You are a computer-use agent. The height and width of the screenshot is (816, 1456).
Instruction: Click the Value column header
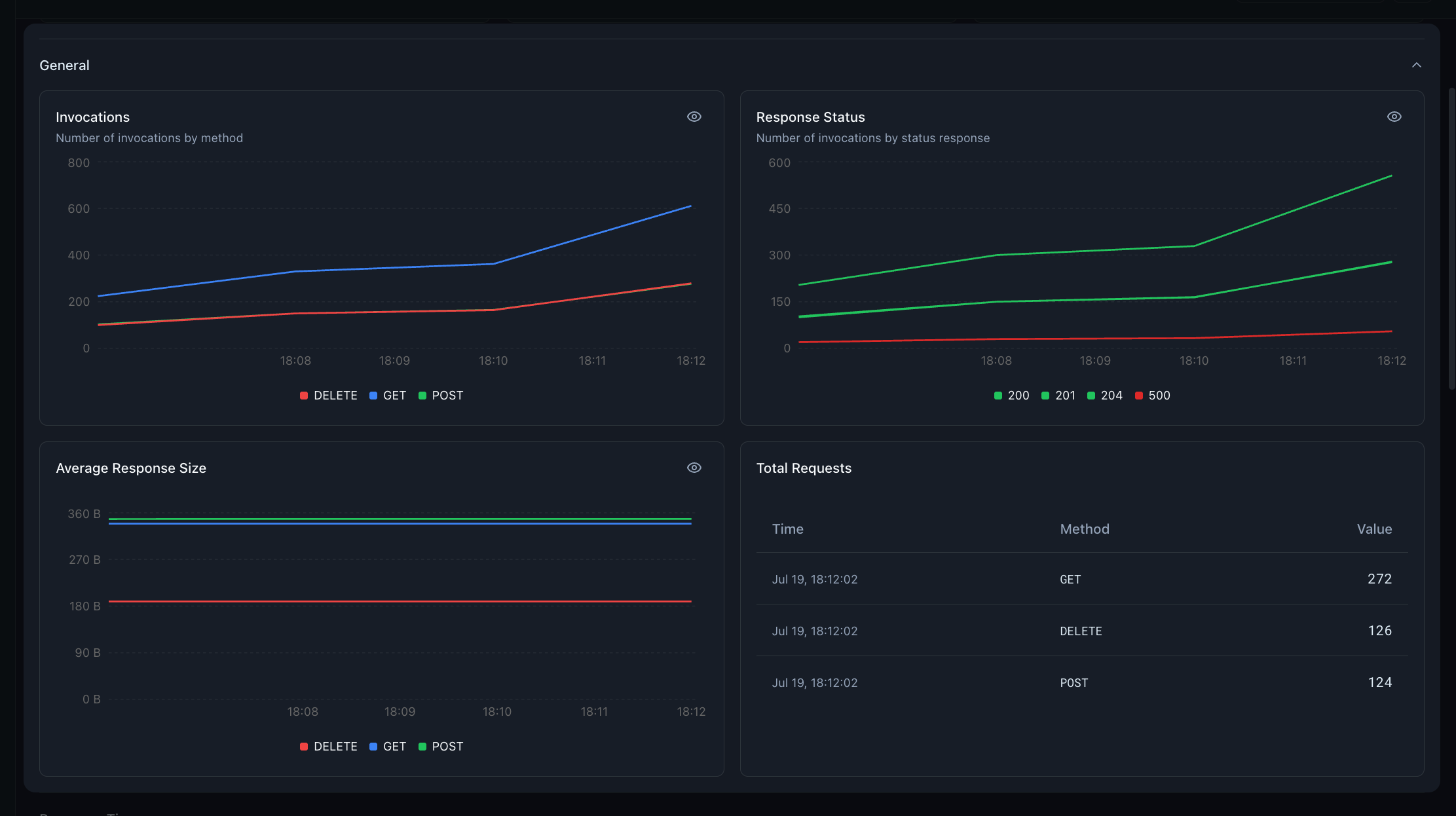[x=1374, y=529]
